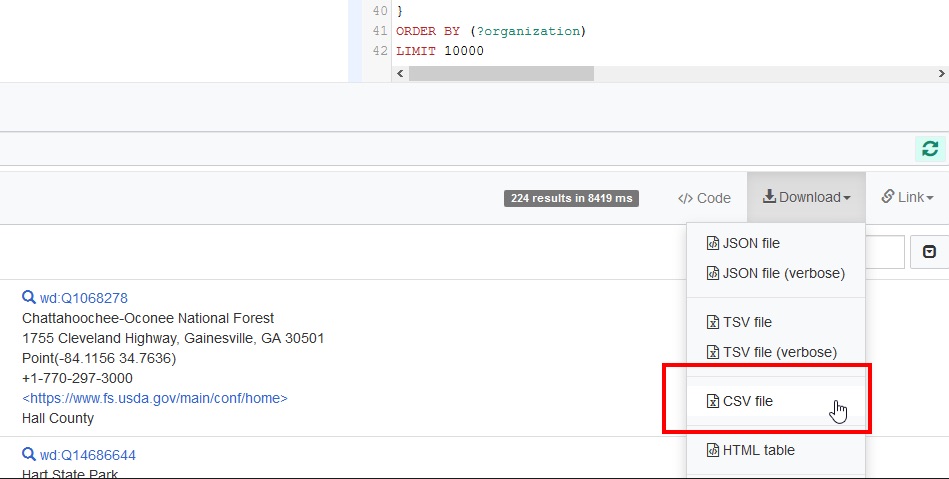Viewport: 949px width, 479px height.
Task: Click 'ORDER BY (?organization)' query line
Action: pos(491,31)
